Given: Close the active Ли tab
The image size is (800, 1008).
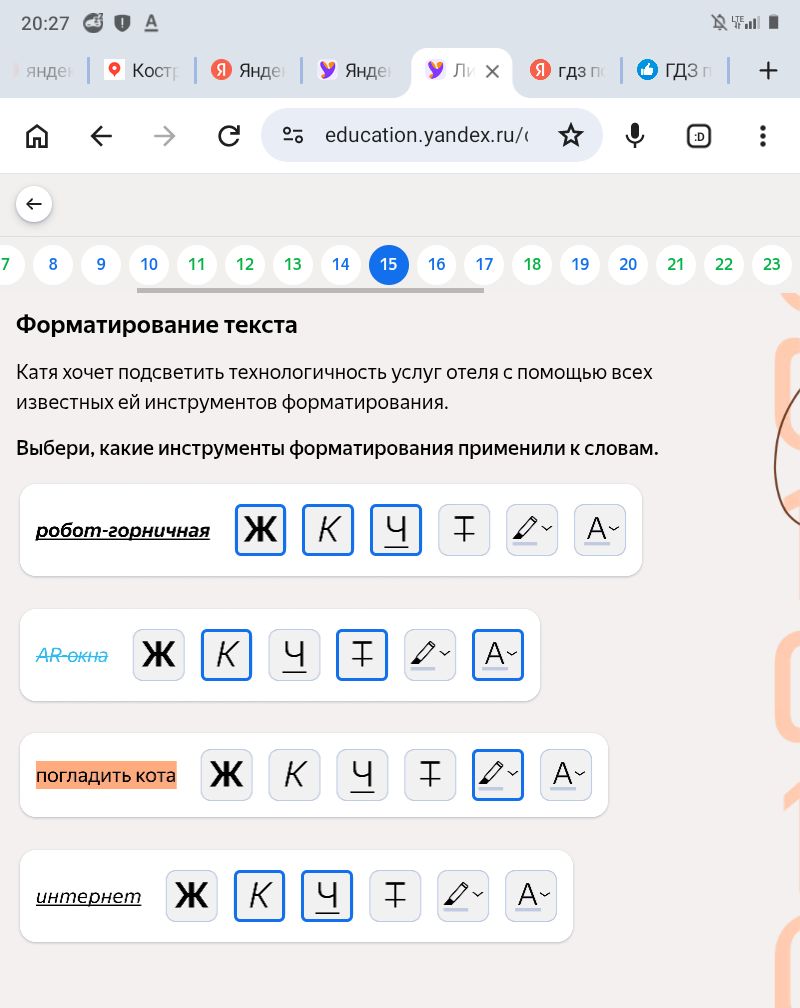Looking at the screenshot, I should (x=492, y=71).
